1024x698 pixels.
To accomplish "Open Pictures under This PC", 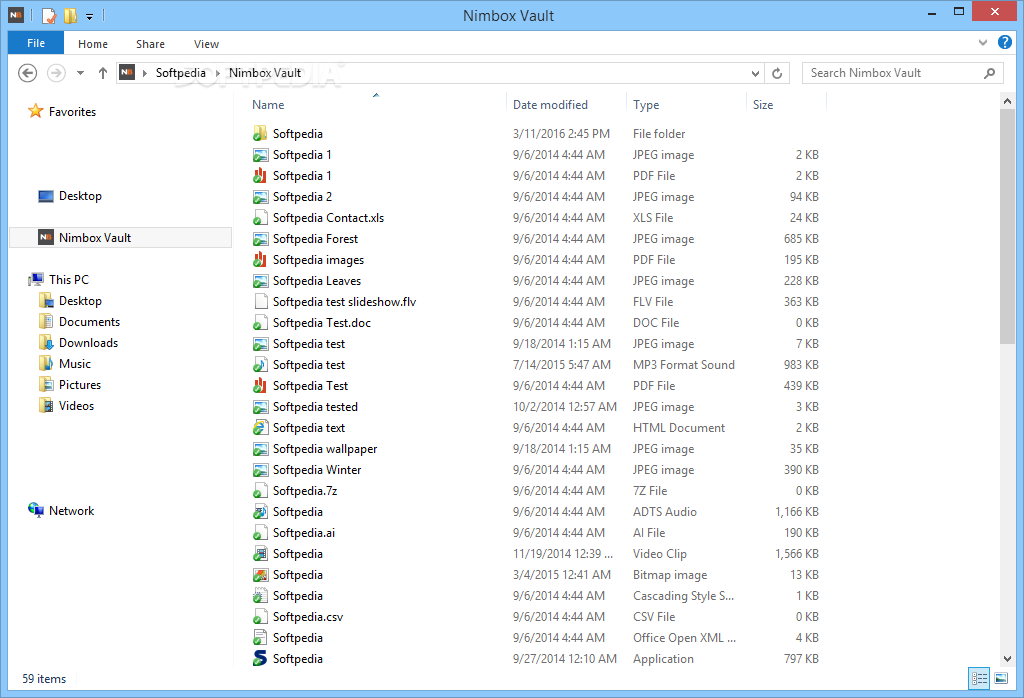I will click(69, 385).
